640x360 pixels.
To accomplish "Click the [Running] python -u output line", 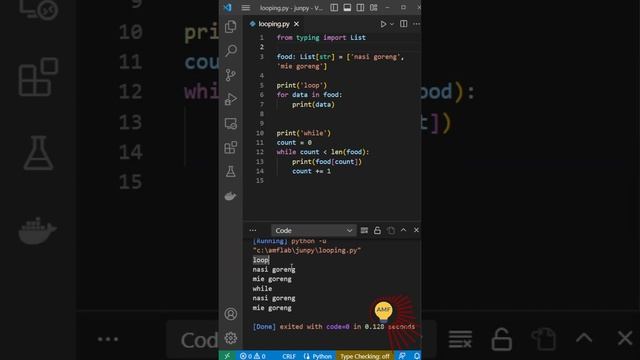I will pos(289,241).
